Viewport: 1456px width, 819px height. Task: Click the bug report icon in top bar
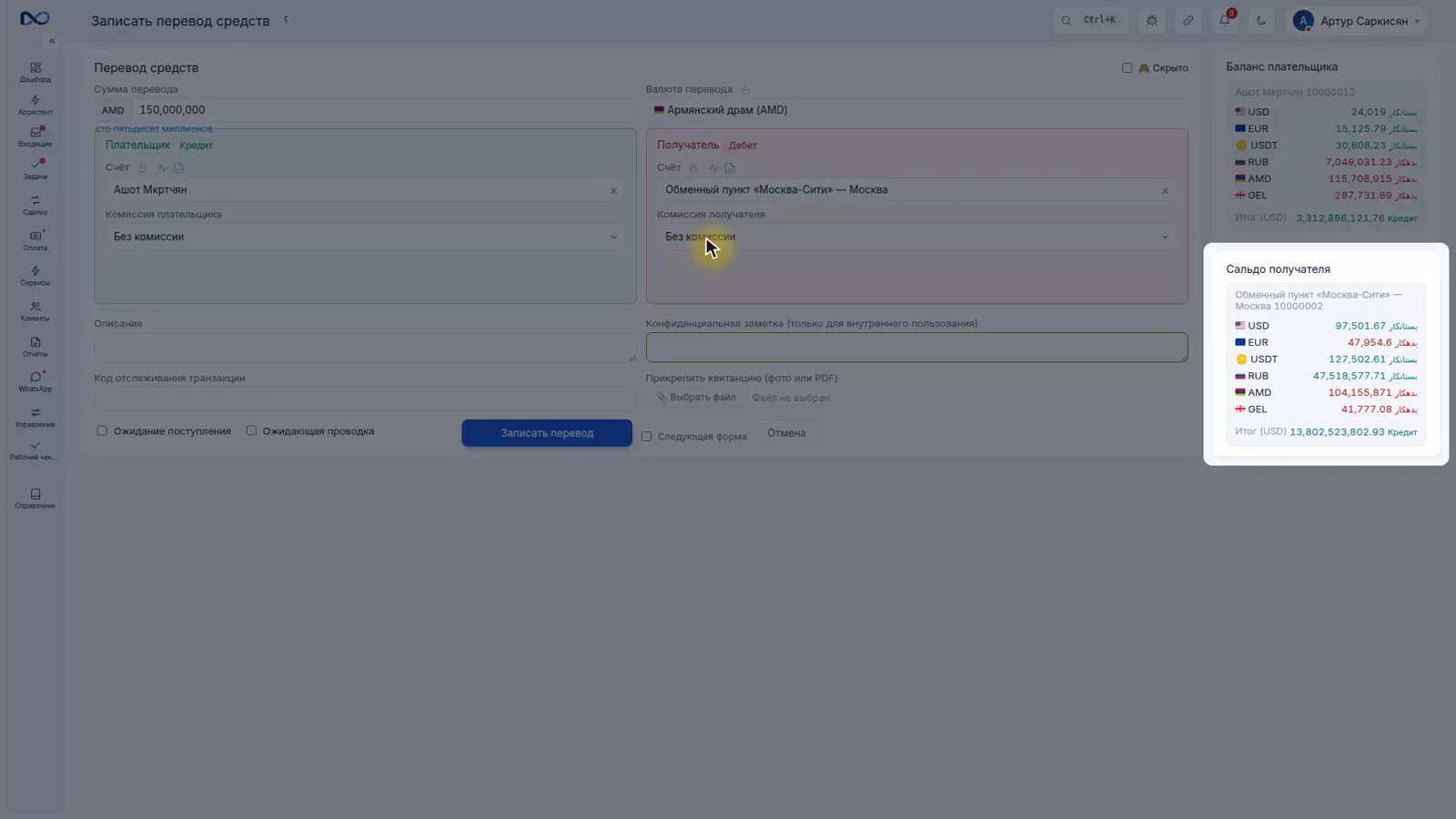coord(1151,20)
